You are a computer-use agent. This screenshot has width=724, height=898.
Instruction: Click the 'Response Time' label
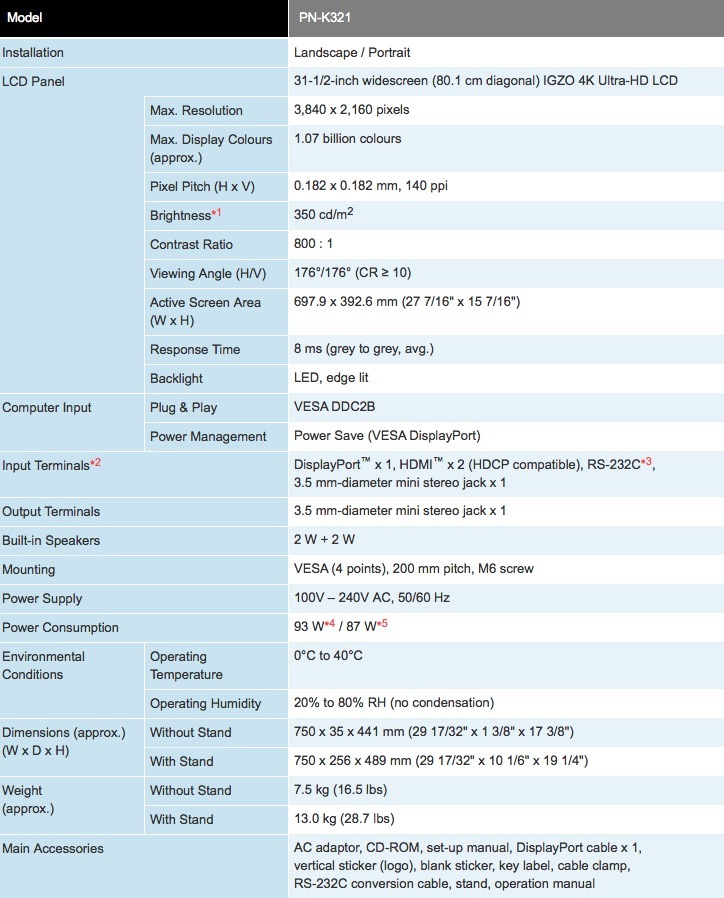pos(195,349)
